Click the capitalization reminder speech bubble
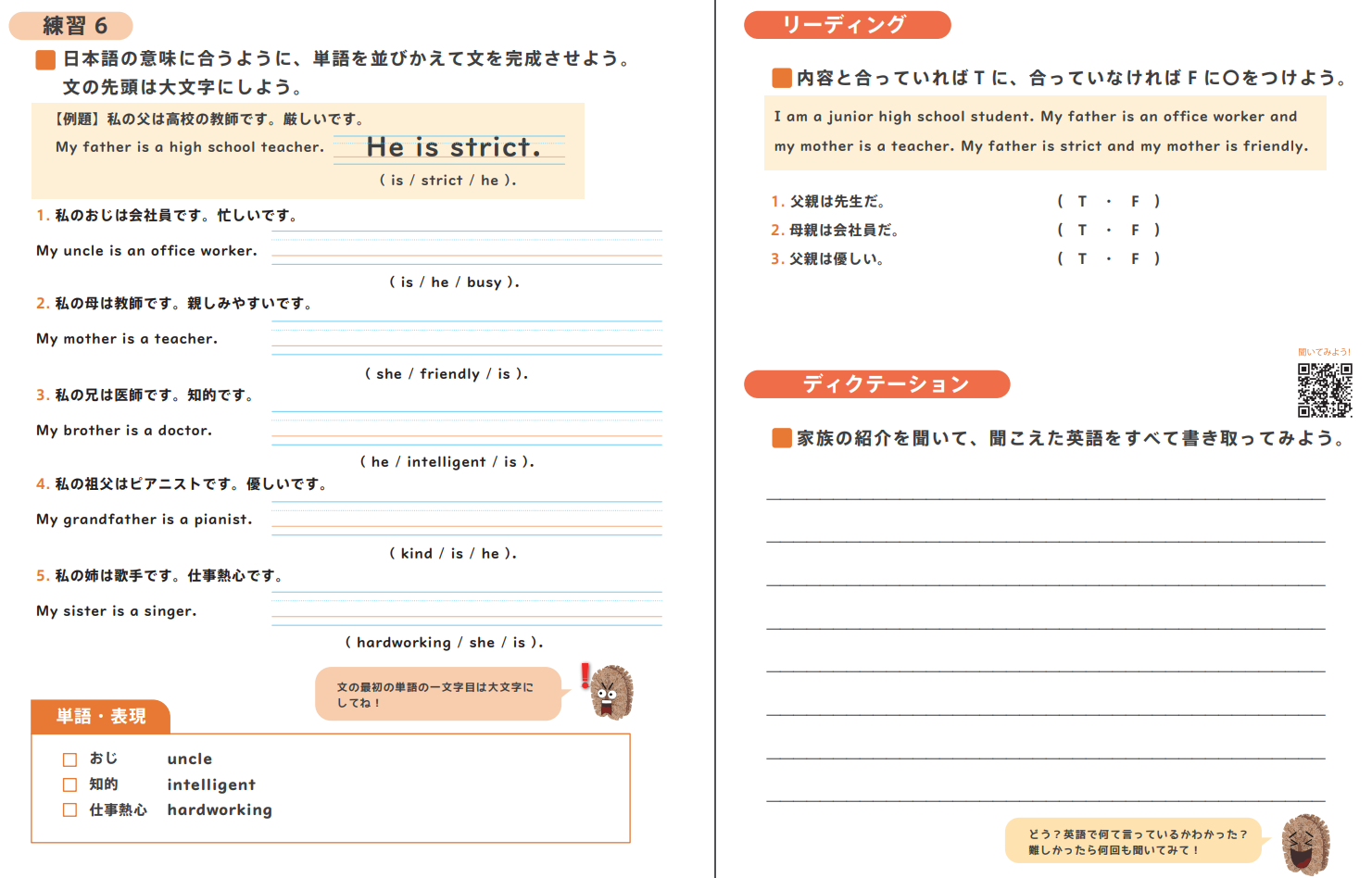The width and height of the screenshot is (1372, 878). coord(437,695)
